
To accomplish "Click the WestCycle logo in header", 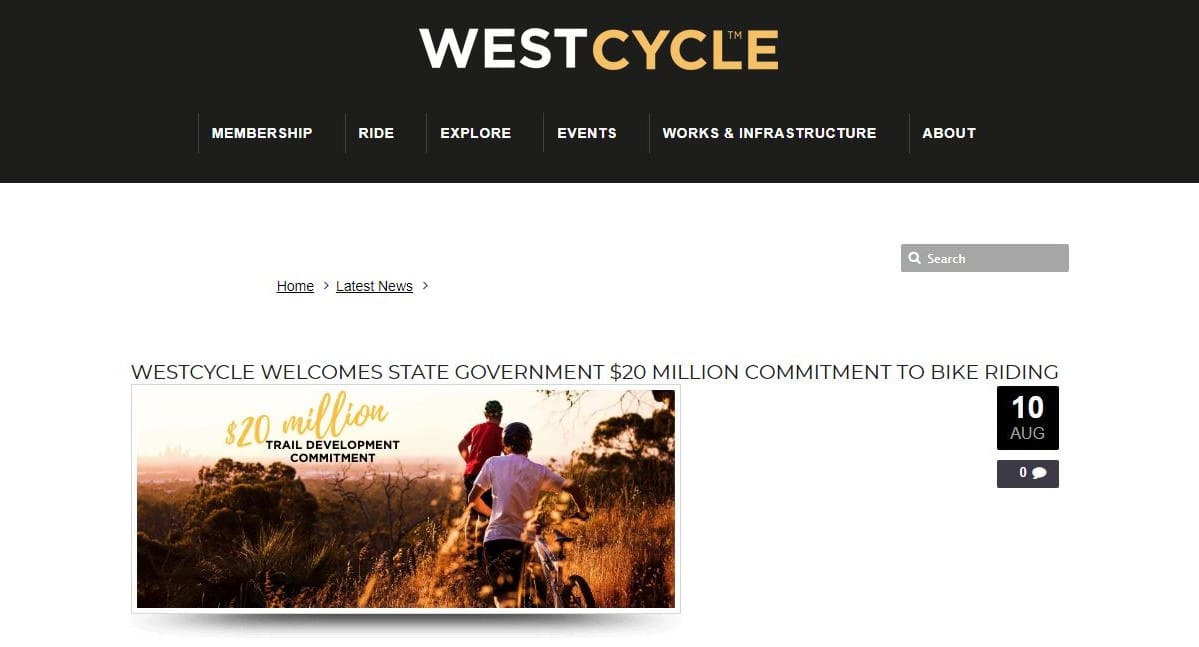I will pos(599,49).
